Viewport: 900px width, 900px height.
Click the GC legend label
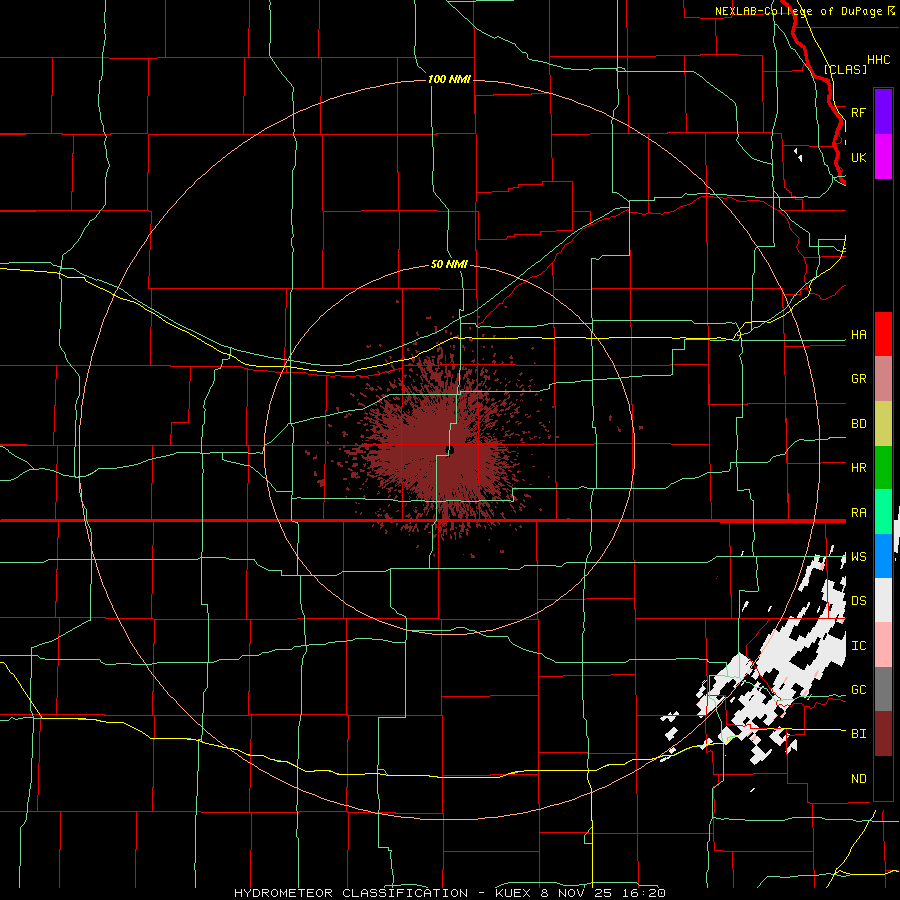(x=858, y=690)
